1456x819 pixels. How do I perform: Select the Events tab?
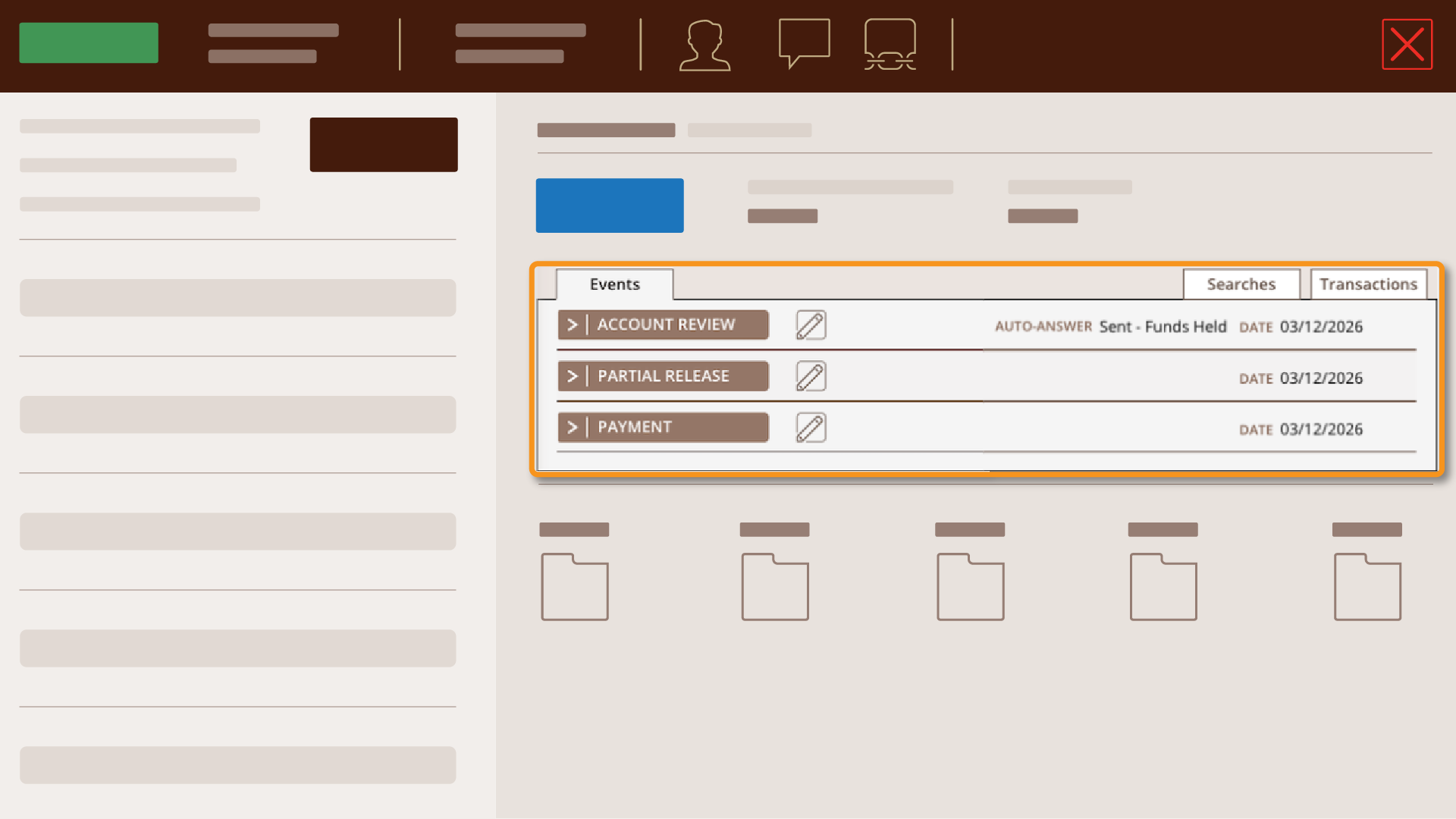pyautogui.click(x=614, y=284)
